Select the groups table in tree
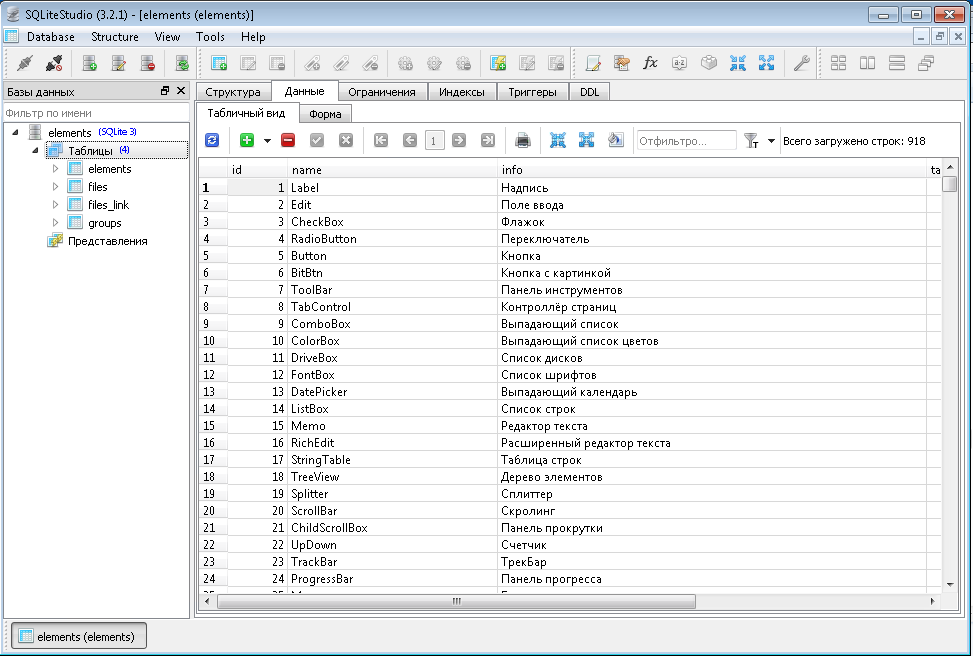 (104, 223)
